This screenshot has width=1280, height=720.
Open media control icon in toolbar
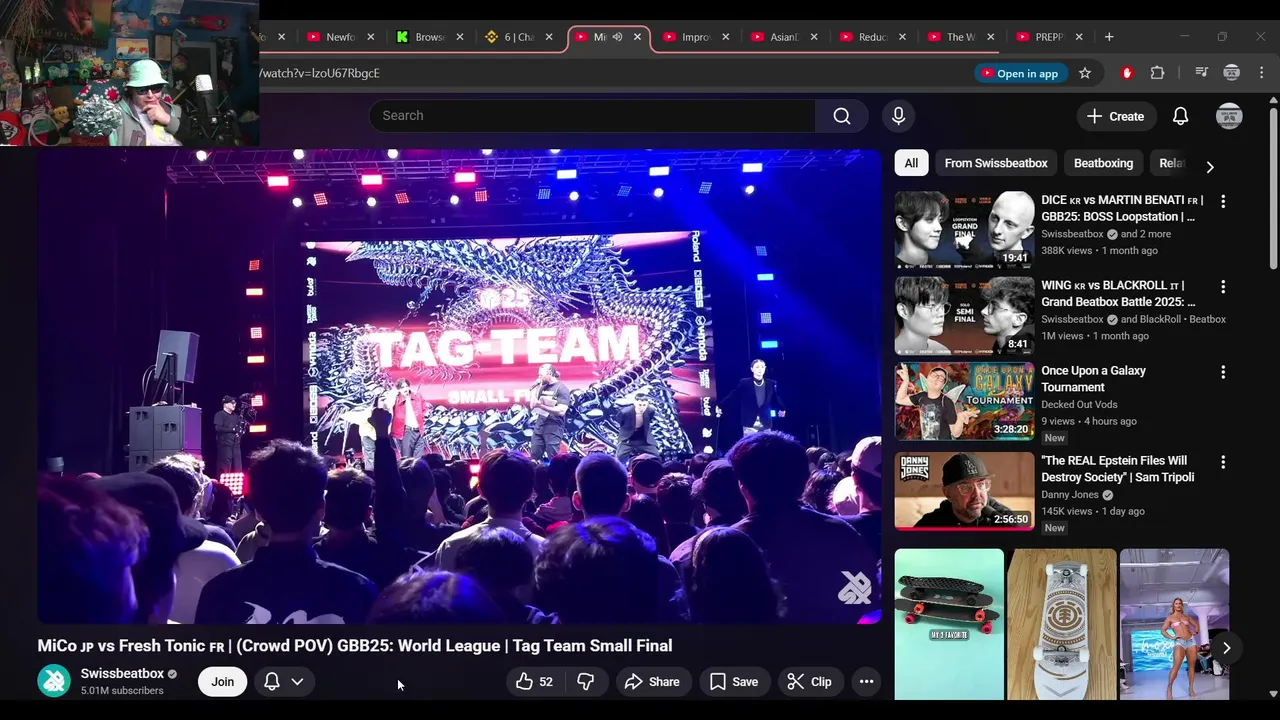click(1202, 73)
